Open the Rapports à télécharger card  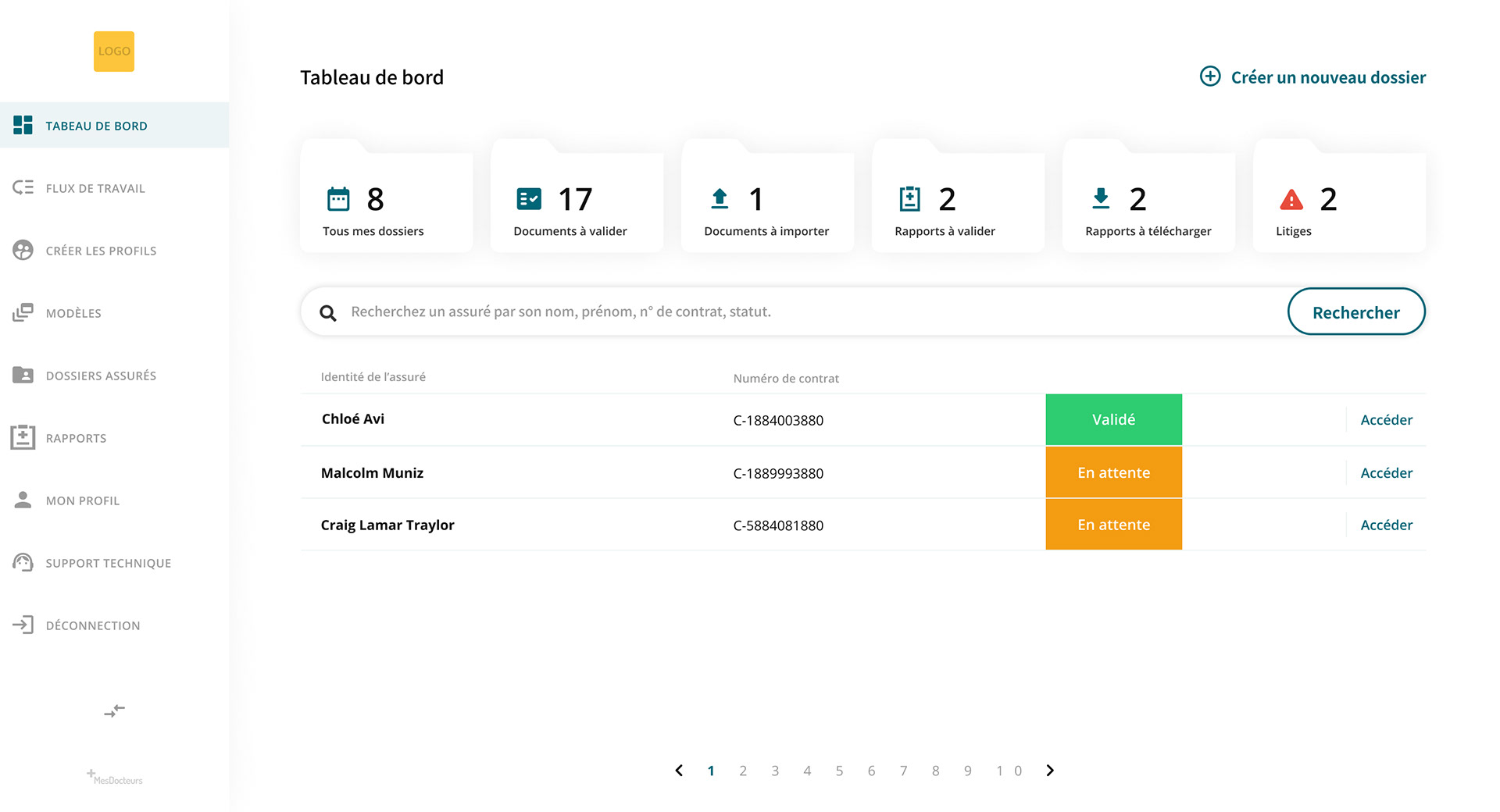click(1149, 196)
